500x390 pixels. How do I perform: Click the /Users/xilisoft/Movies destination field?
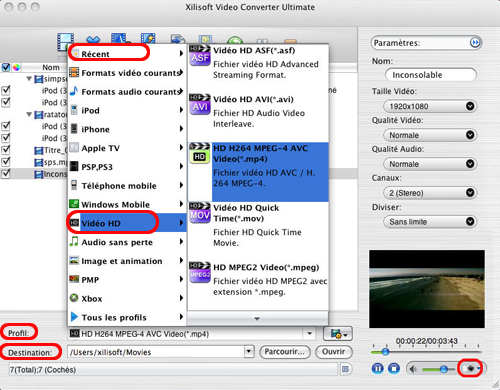pos(156,352)
